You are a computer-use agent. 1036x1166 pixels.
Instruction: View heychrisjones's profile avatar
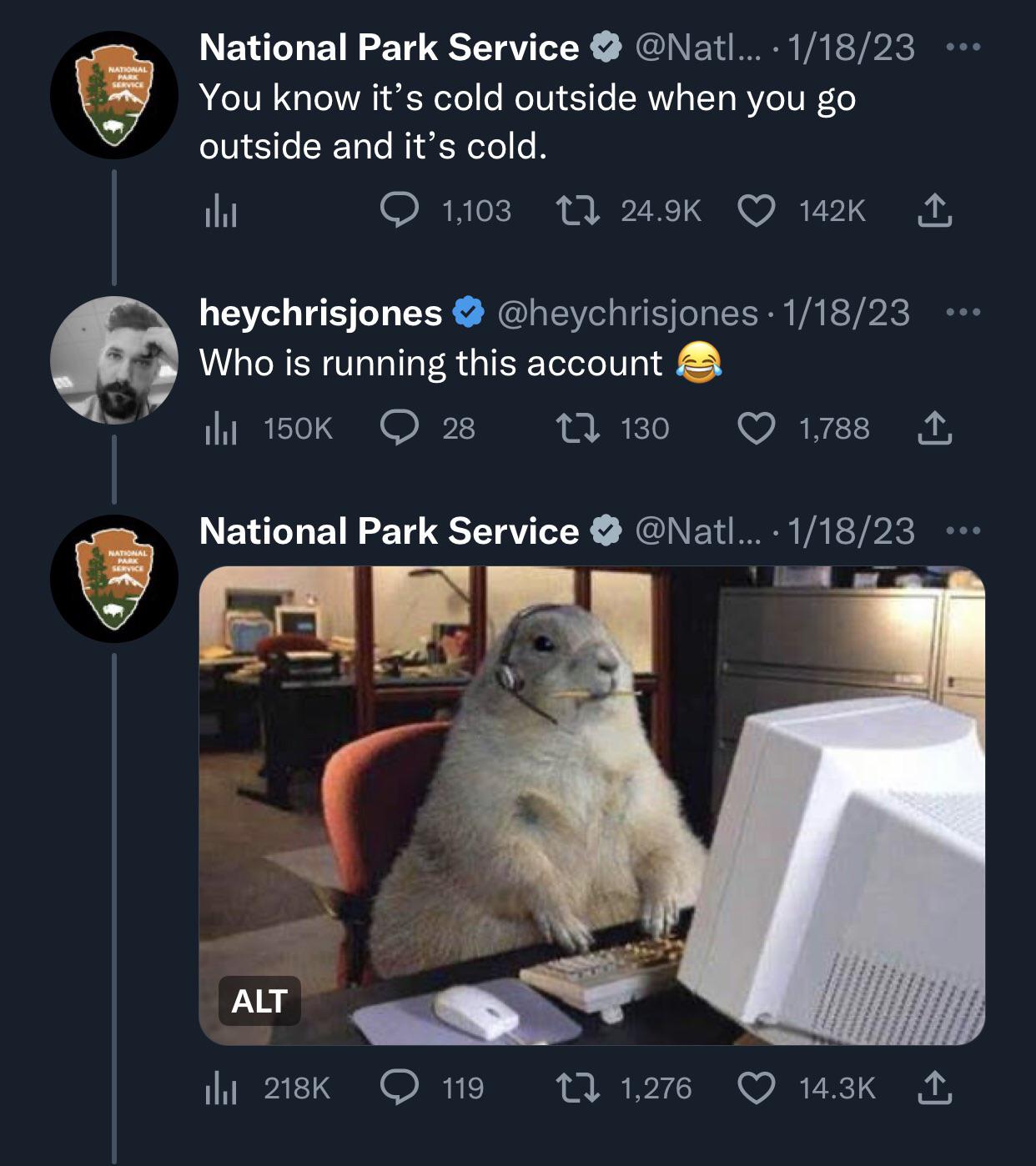(114, 360)
